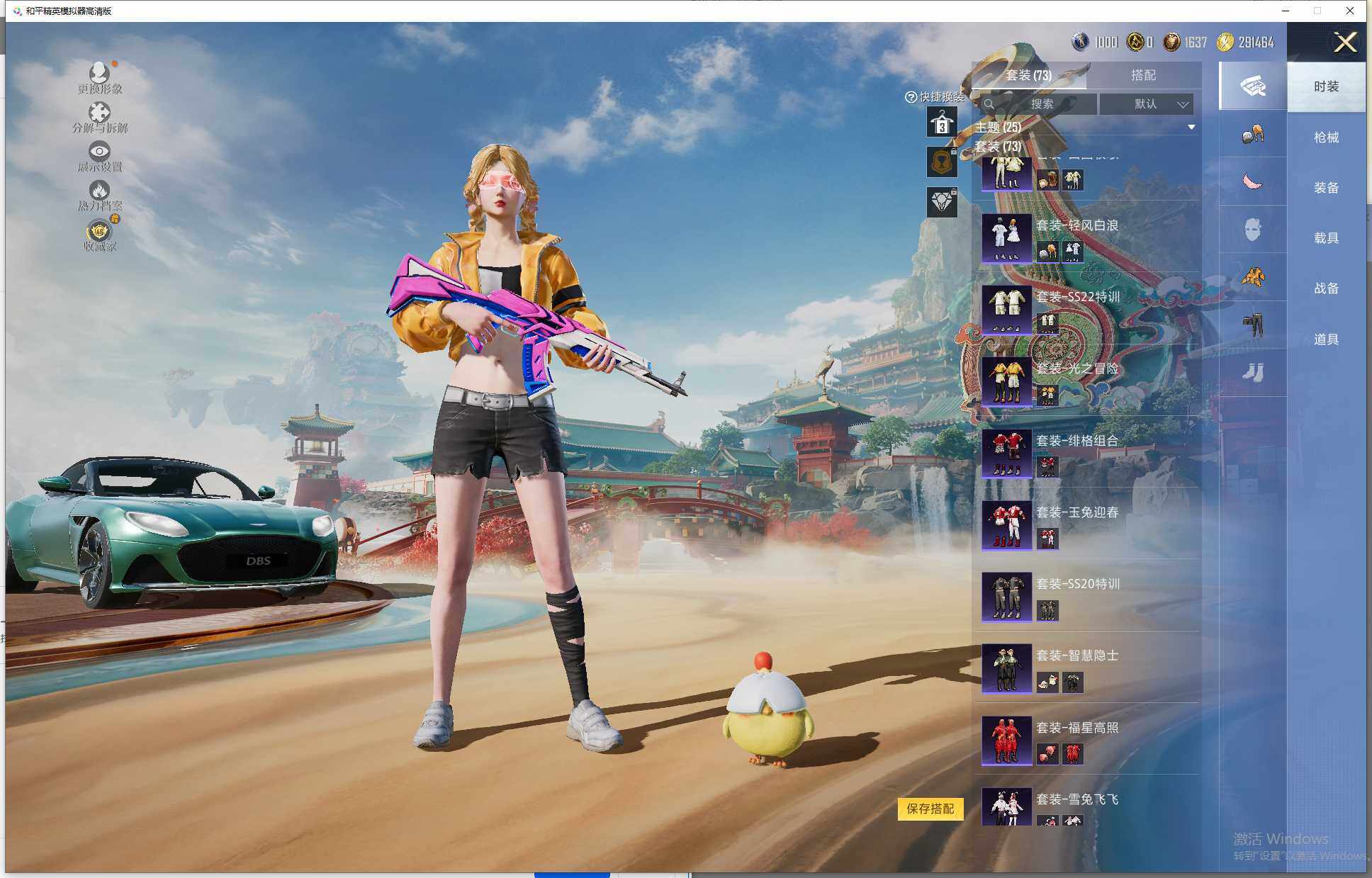Select the face mask category icon
The width and height of the screenshot is (1372, 878).
pyautogui.click(x=1252, y=230)
